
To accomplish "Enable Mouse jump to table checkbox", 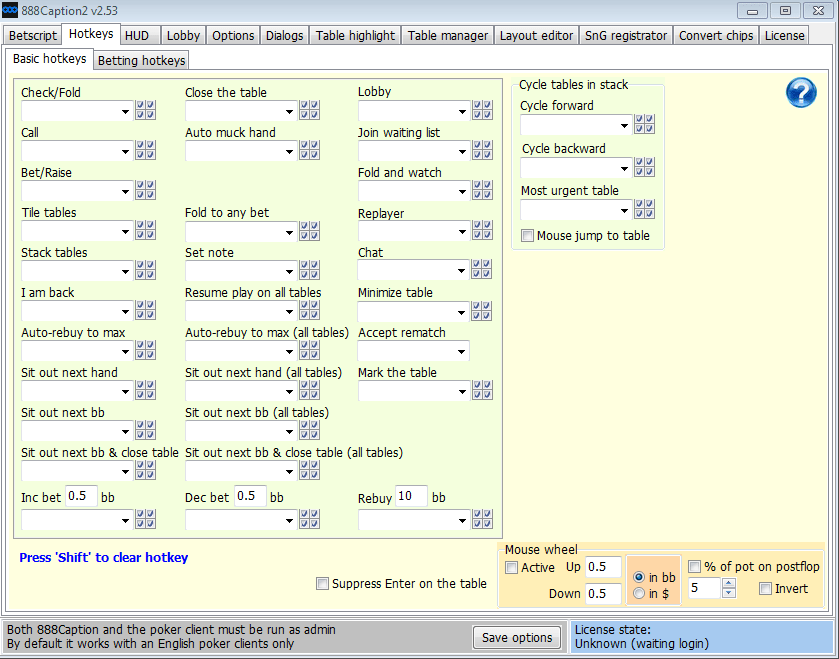I will point(528,236).
